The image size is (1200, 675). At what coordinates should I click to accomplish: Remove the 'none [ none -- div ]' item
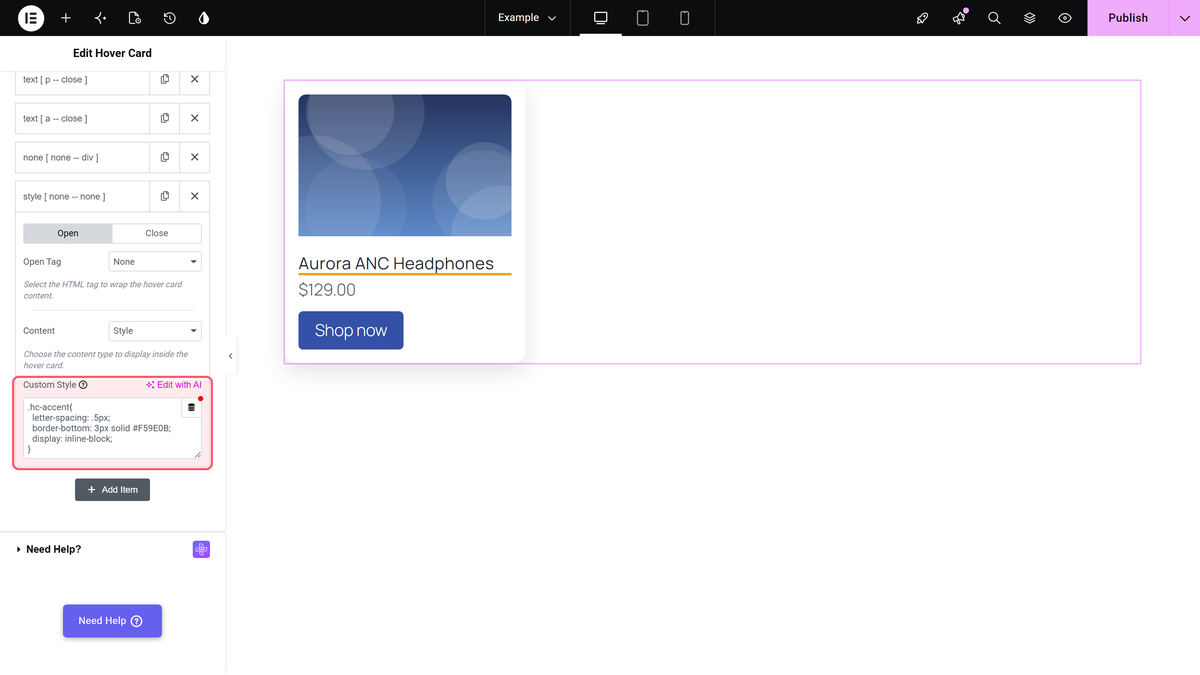click(195, 157)
